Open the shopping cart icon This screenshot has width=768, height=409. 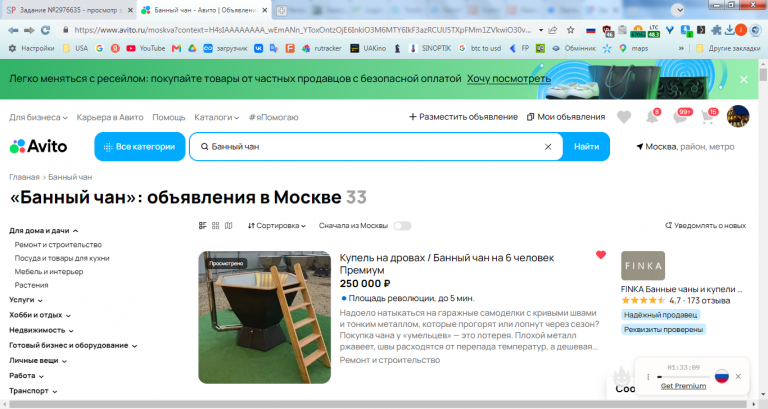point(708,117)
